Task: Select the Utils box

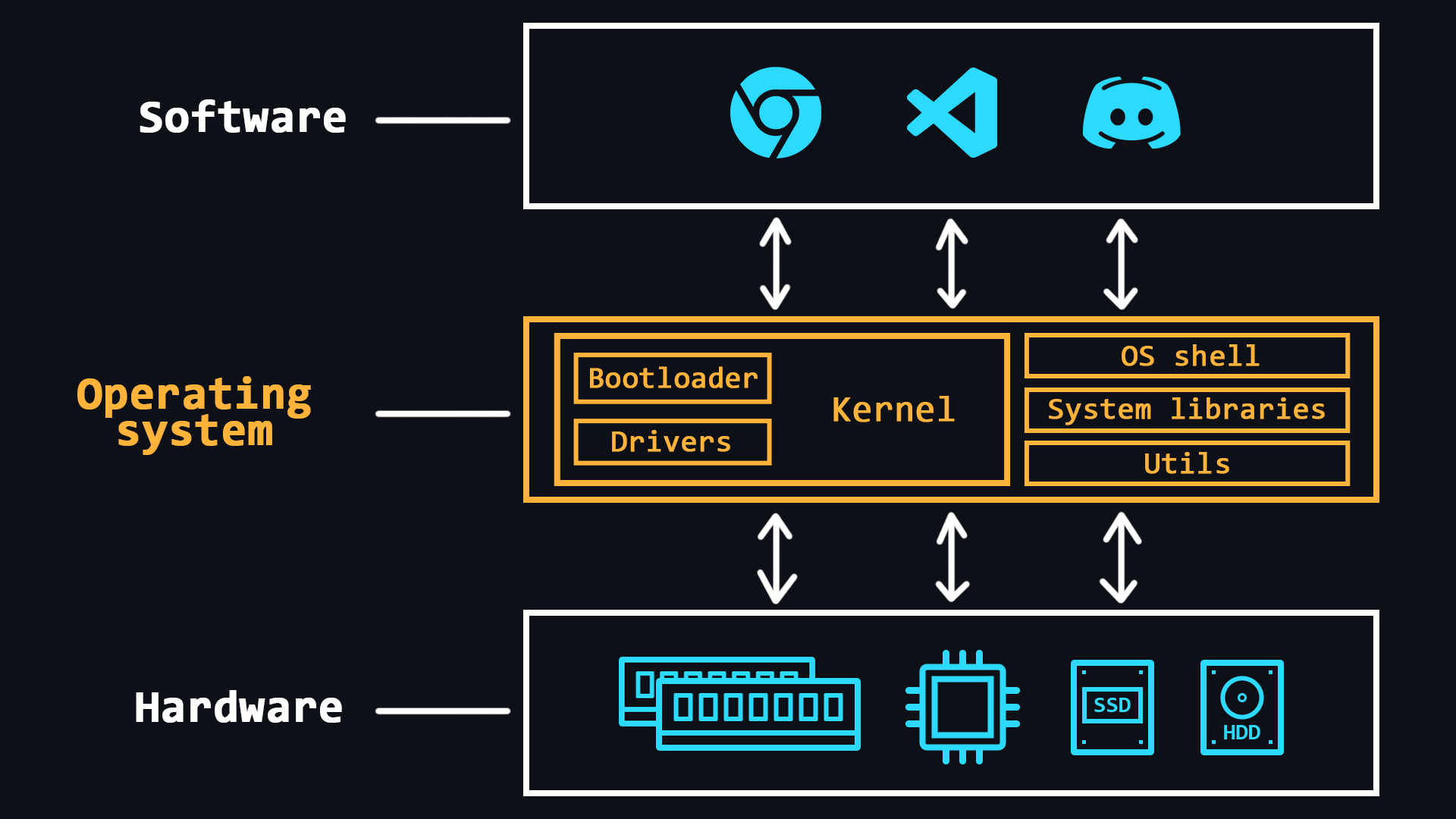Action: (x=1187, y=463)
